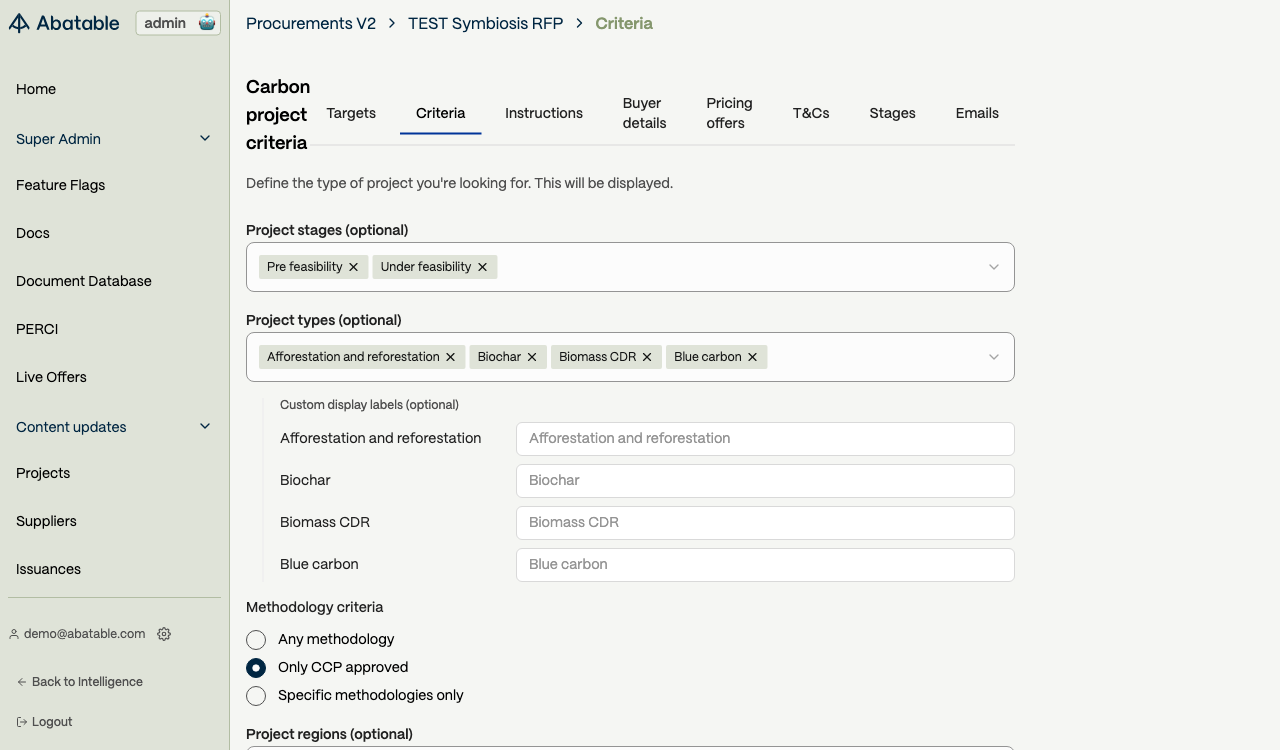Remove the Blue carbon tag
Screen dimensions: 1280x750
tap(753, 357)
